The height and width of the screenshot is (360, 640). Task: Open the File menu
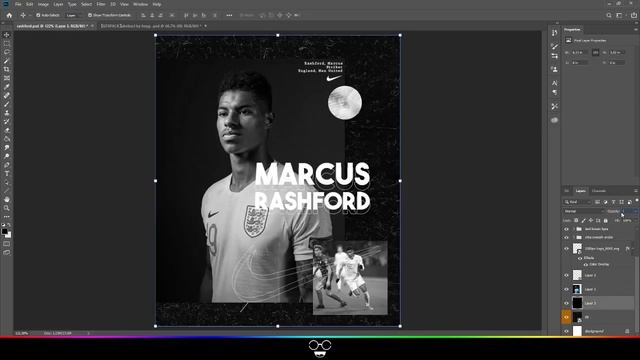coord(18,4)
